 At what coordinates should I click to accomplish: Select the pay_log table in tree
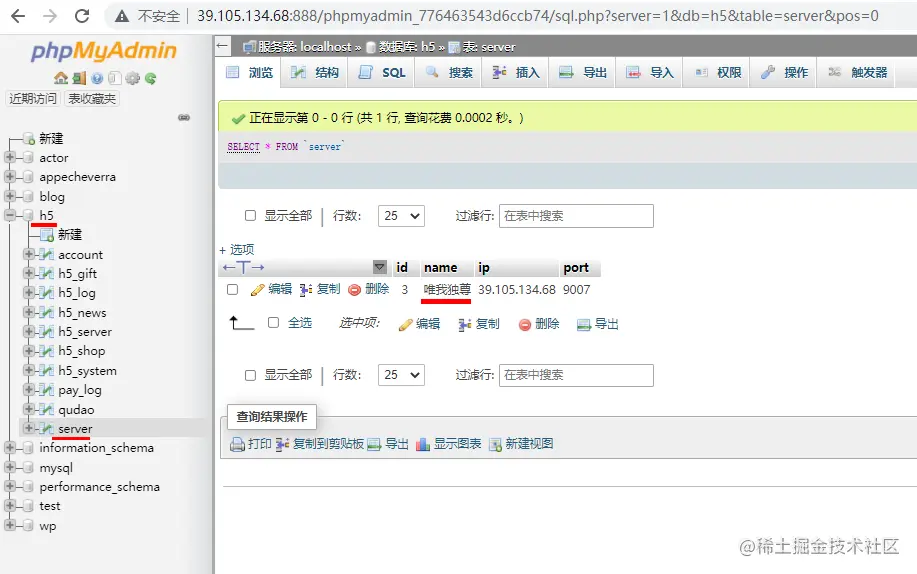pyautogui.click(x=80, y=390)
